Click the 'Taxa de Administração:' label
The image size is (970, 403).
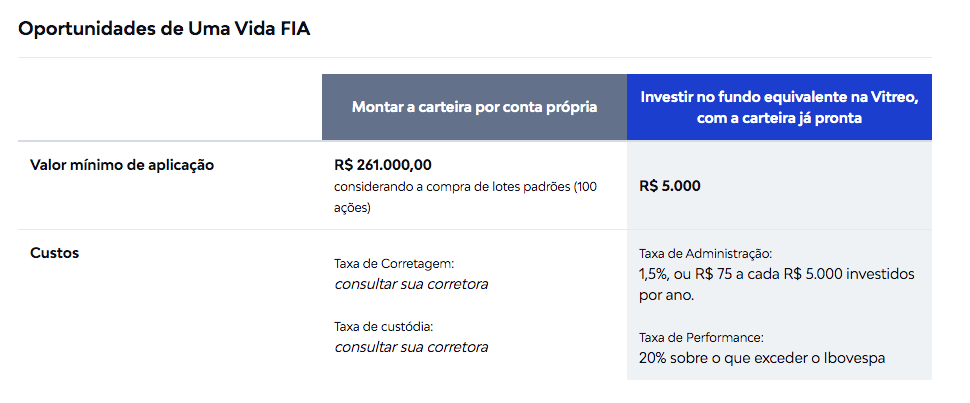tap(705, 254)
